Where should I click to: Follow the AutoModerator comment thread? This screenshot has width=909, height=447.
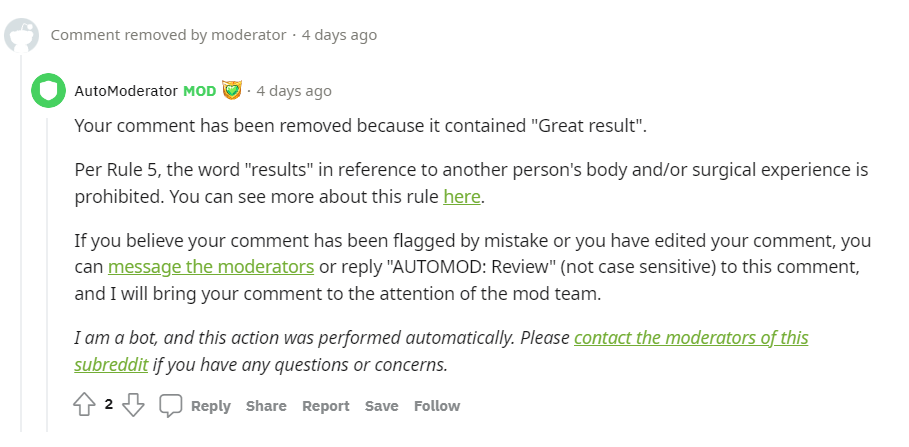[x=437, y=406]
